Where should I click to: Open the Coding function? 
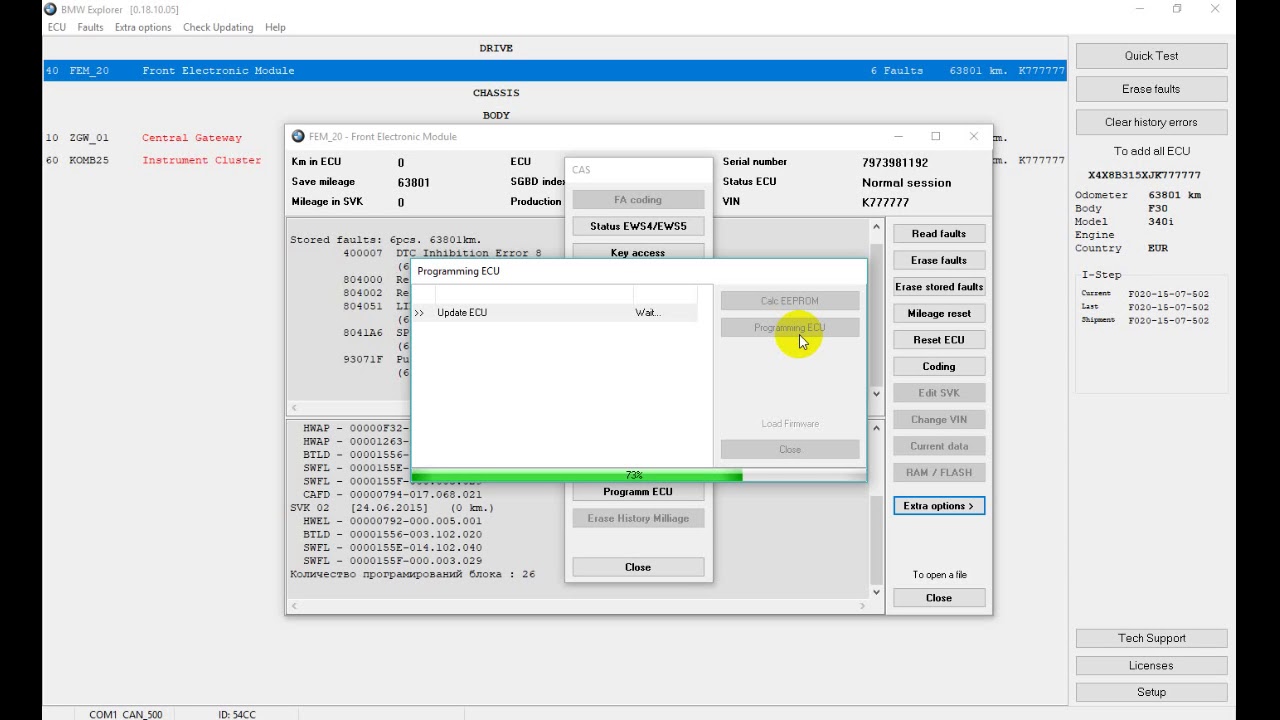939,366
